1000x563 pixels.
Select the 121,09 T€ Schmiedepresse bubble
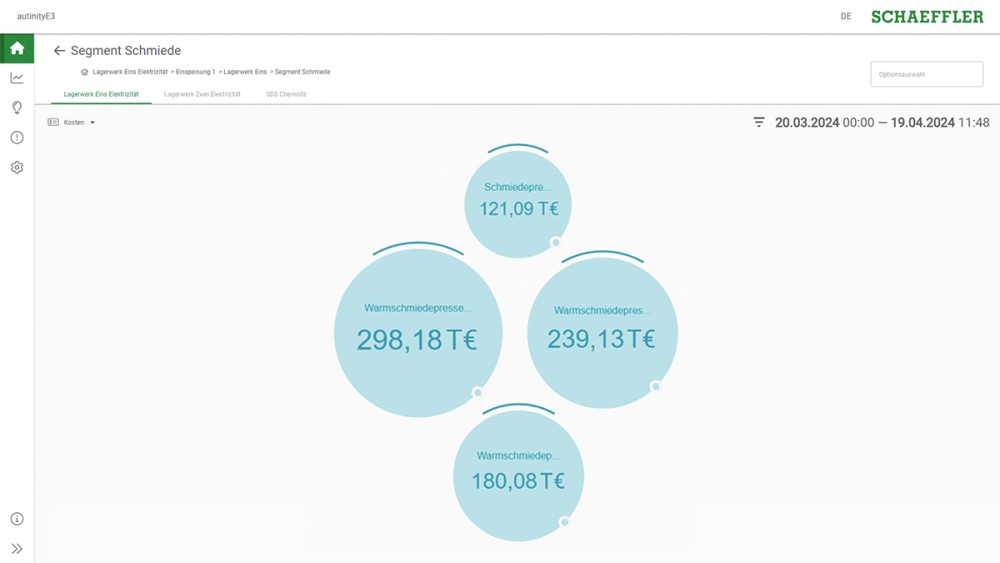point(518,202)
